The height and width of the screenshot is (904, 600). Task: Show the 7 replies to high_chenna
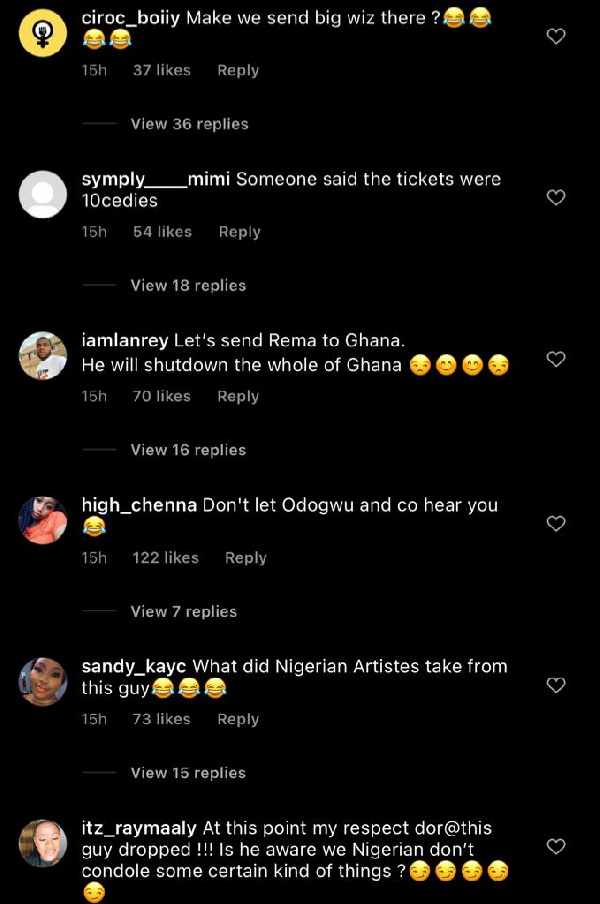click(x=182, y=611)
